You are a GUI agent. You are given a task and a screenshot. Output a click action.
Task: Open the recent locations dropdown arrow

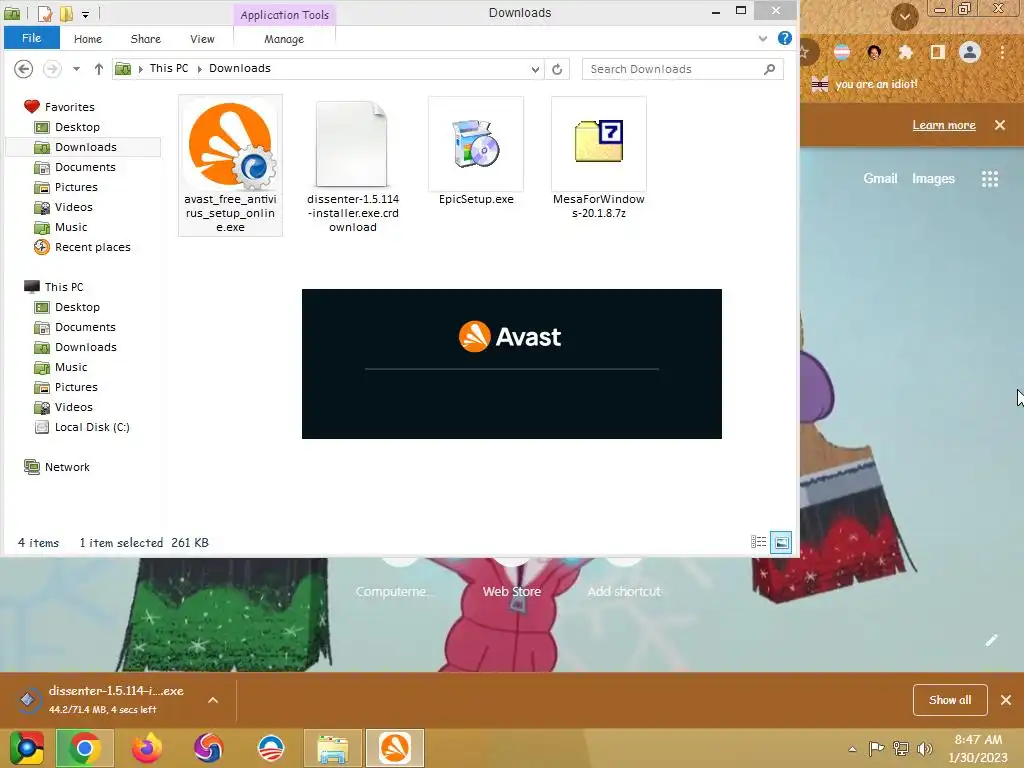click(76, 69)
